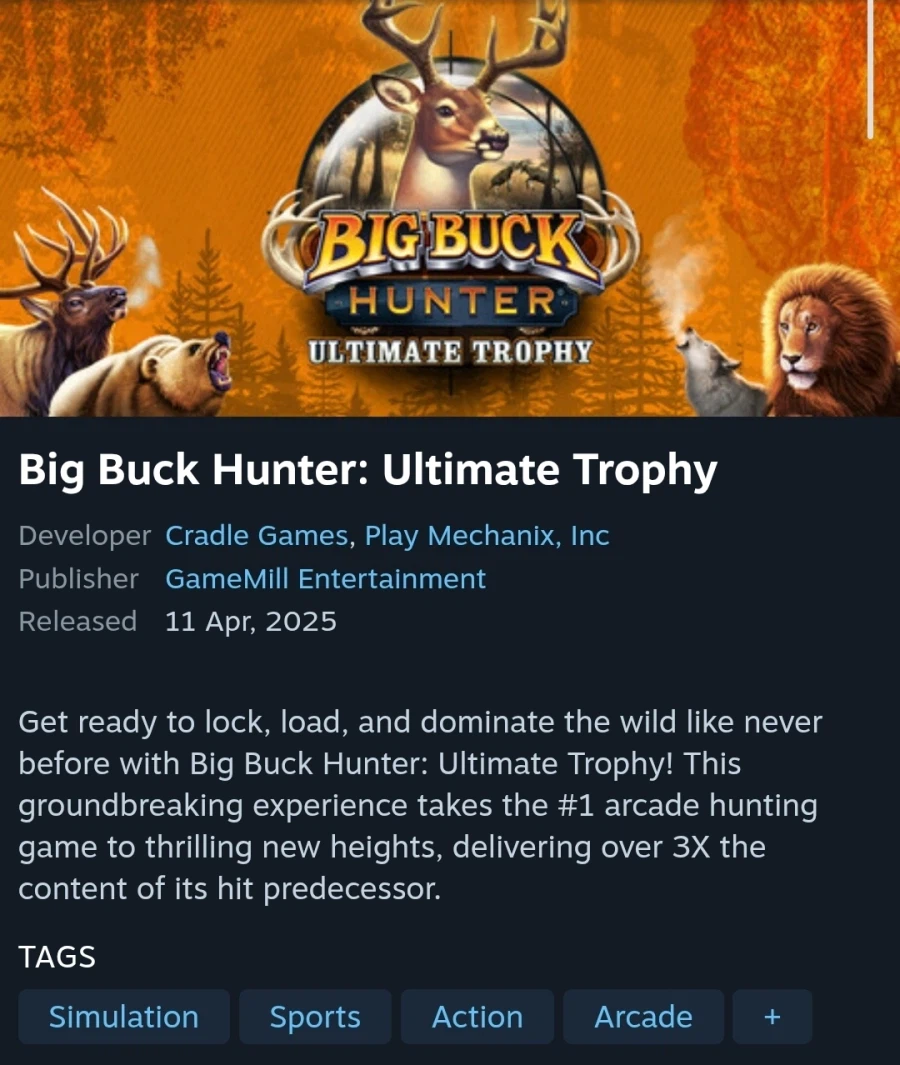Click the Ultimate Trophy subtitle in the banner
Image resolution: width=900 pixels, height=1065 pixels.
pos(450,352)
